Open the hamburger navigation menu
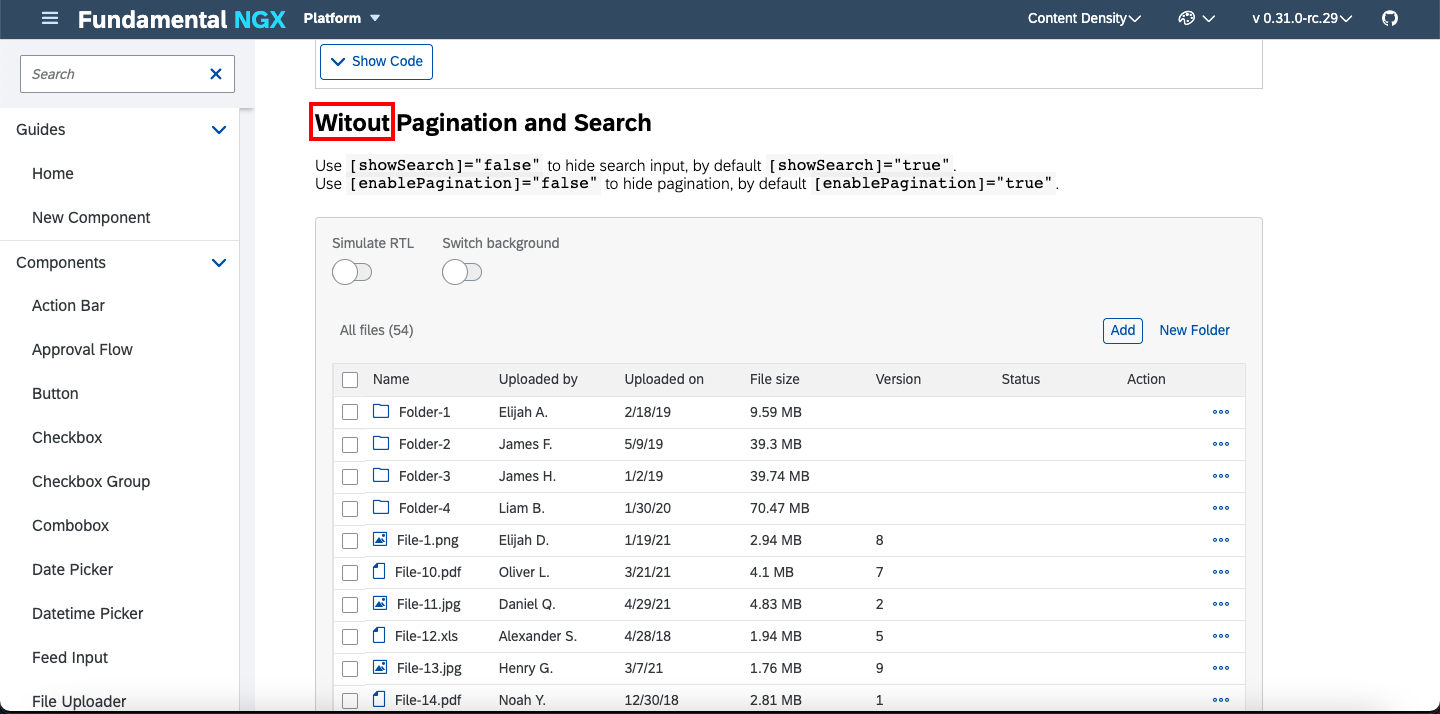This screenshot has height=714, width=1440. (x=50, y=18)
